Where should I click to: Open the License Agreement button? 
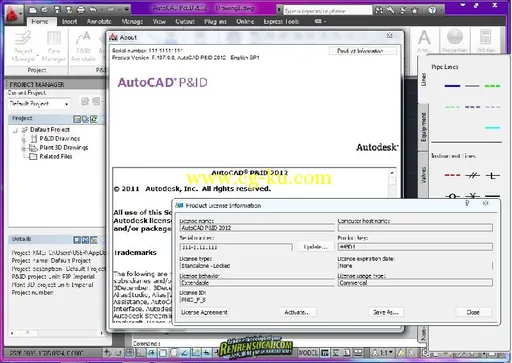point(204,312)
